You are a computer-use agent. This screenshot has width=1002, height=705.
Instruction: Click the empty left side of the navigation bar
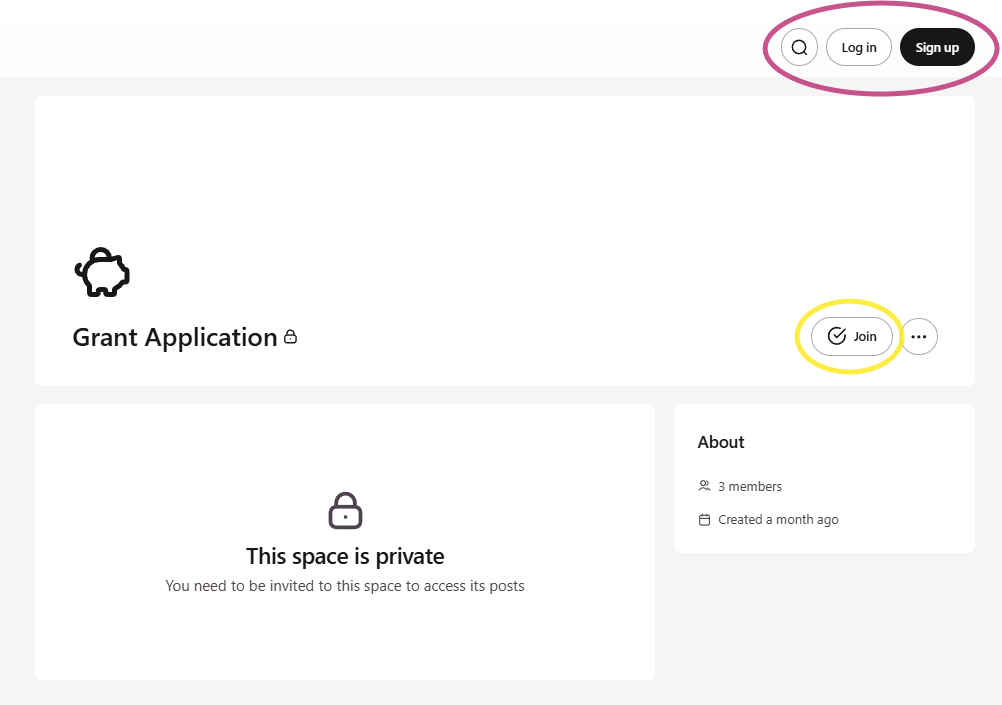click(x=300, y=49)
